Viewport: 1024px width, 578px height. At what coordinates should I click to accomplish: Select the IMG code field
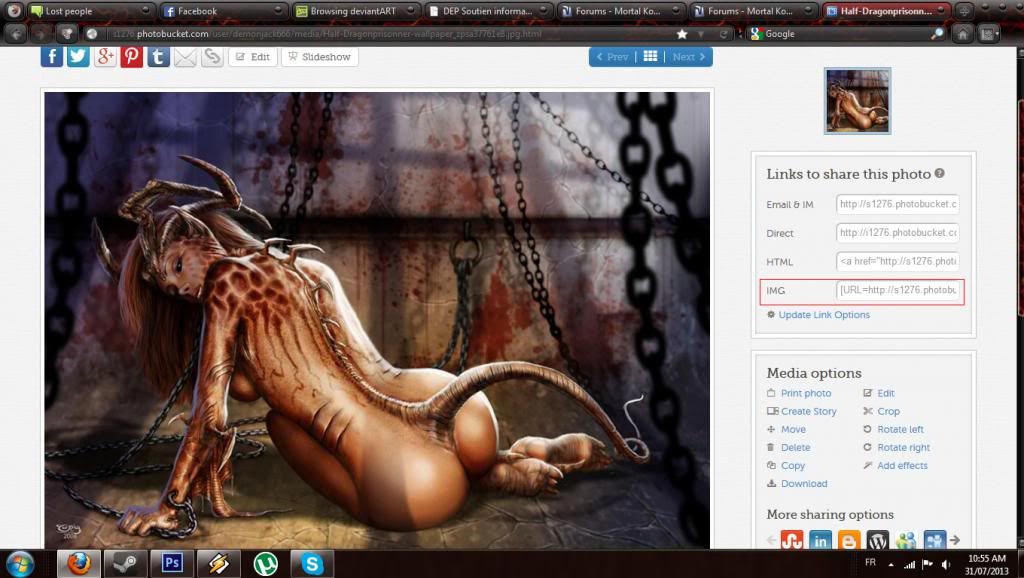[x=897, y=291]
